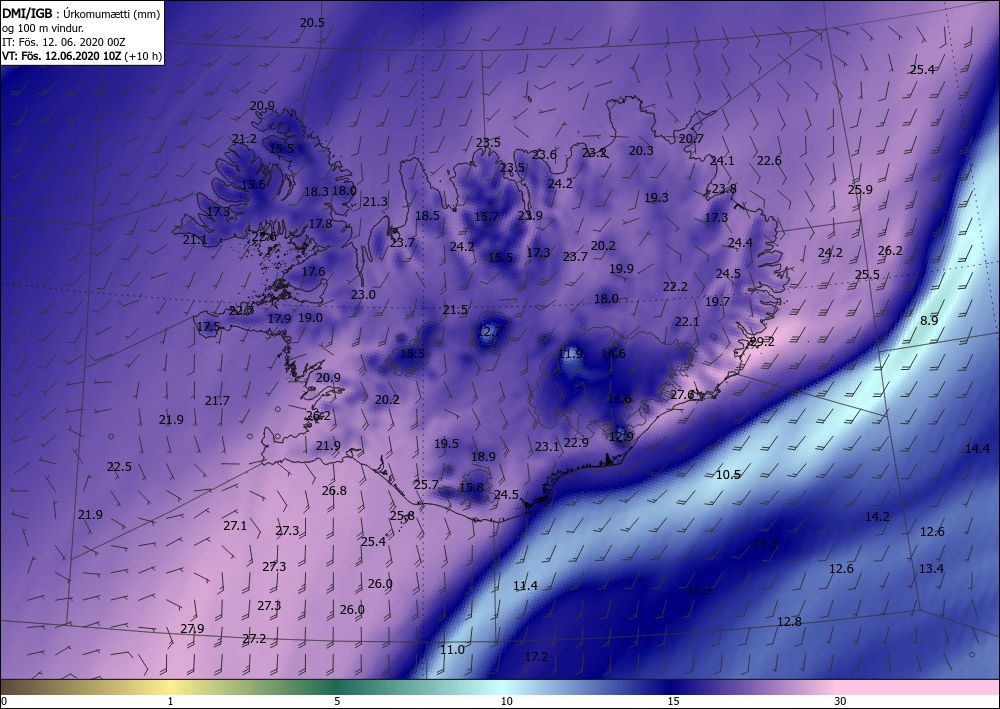
Task: Click the 15.7 value label
Action: 486,217
